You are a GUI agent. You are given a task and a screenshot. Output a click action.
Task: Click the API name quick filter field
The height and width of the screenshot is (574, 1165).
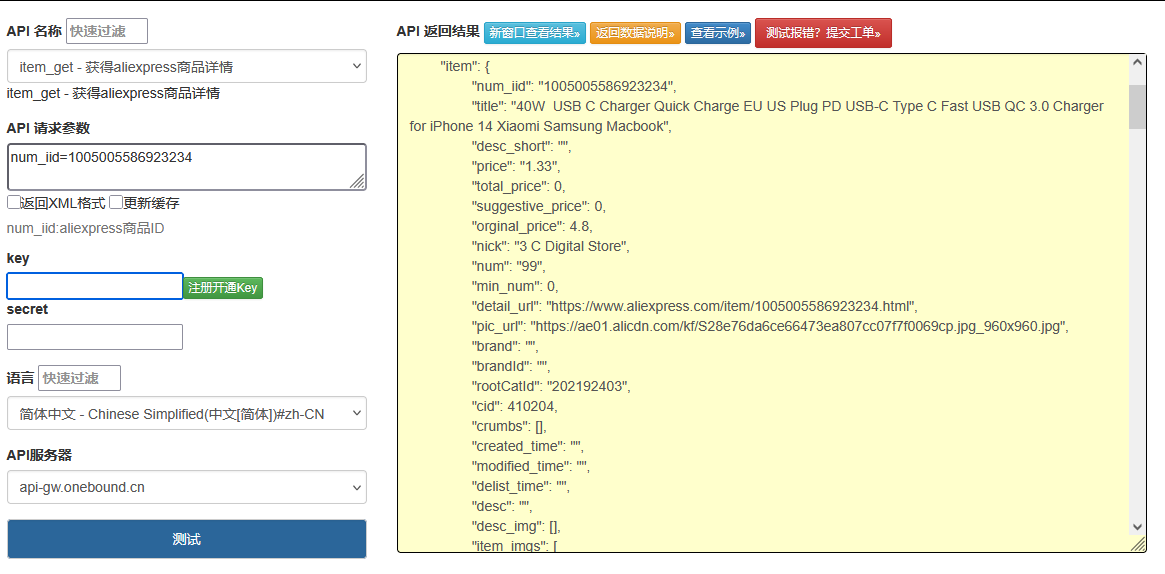point(107,30)
